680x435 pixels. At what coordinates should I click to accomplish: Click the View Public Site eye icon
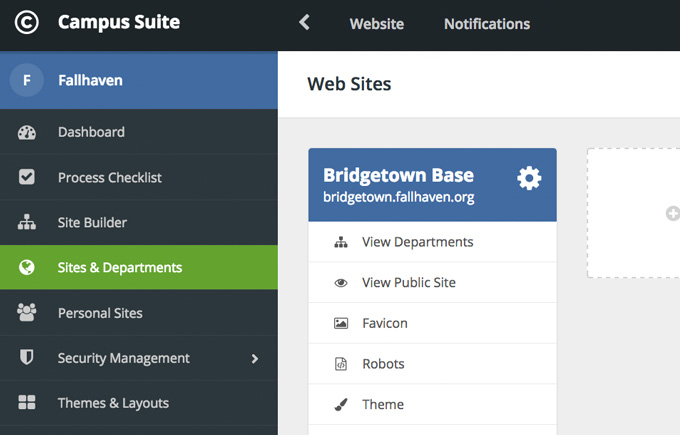(341, 283)
